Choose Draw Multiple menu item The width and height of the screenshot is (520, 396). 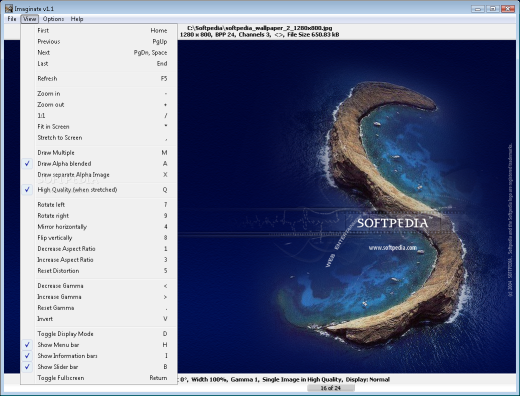[99, 152]
